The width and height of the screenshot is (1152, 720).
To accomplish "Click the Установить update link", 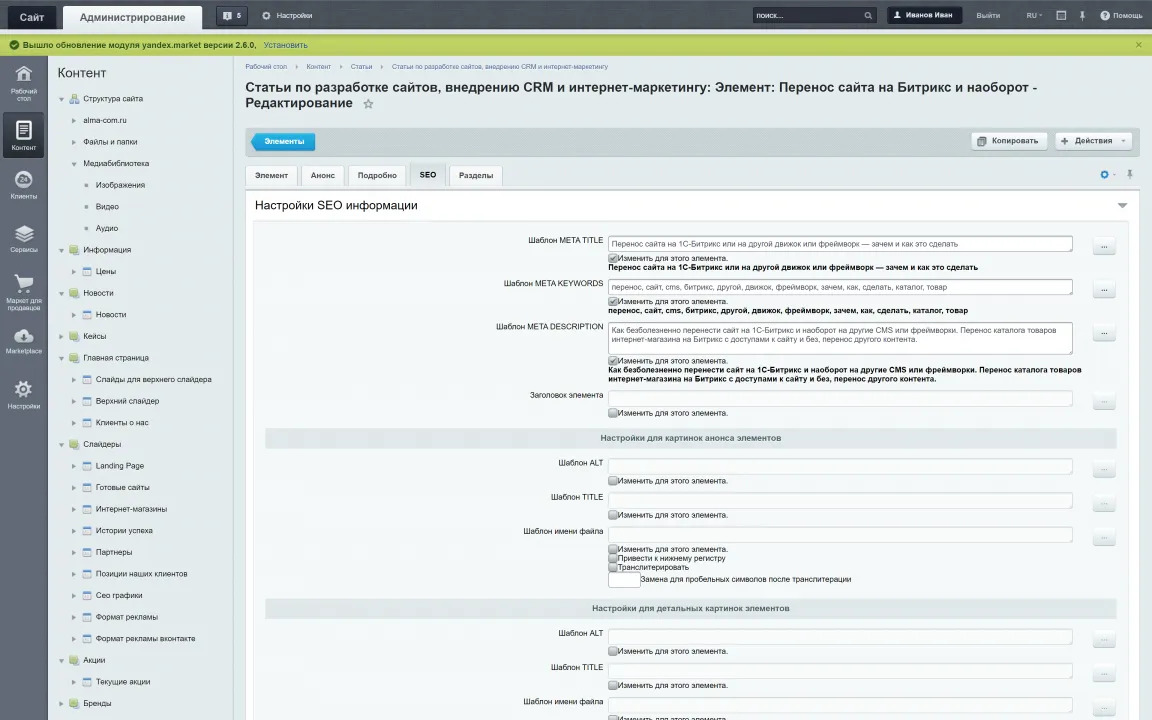I will pos(286,45).
